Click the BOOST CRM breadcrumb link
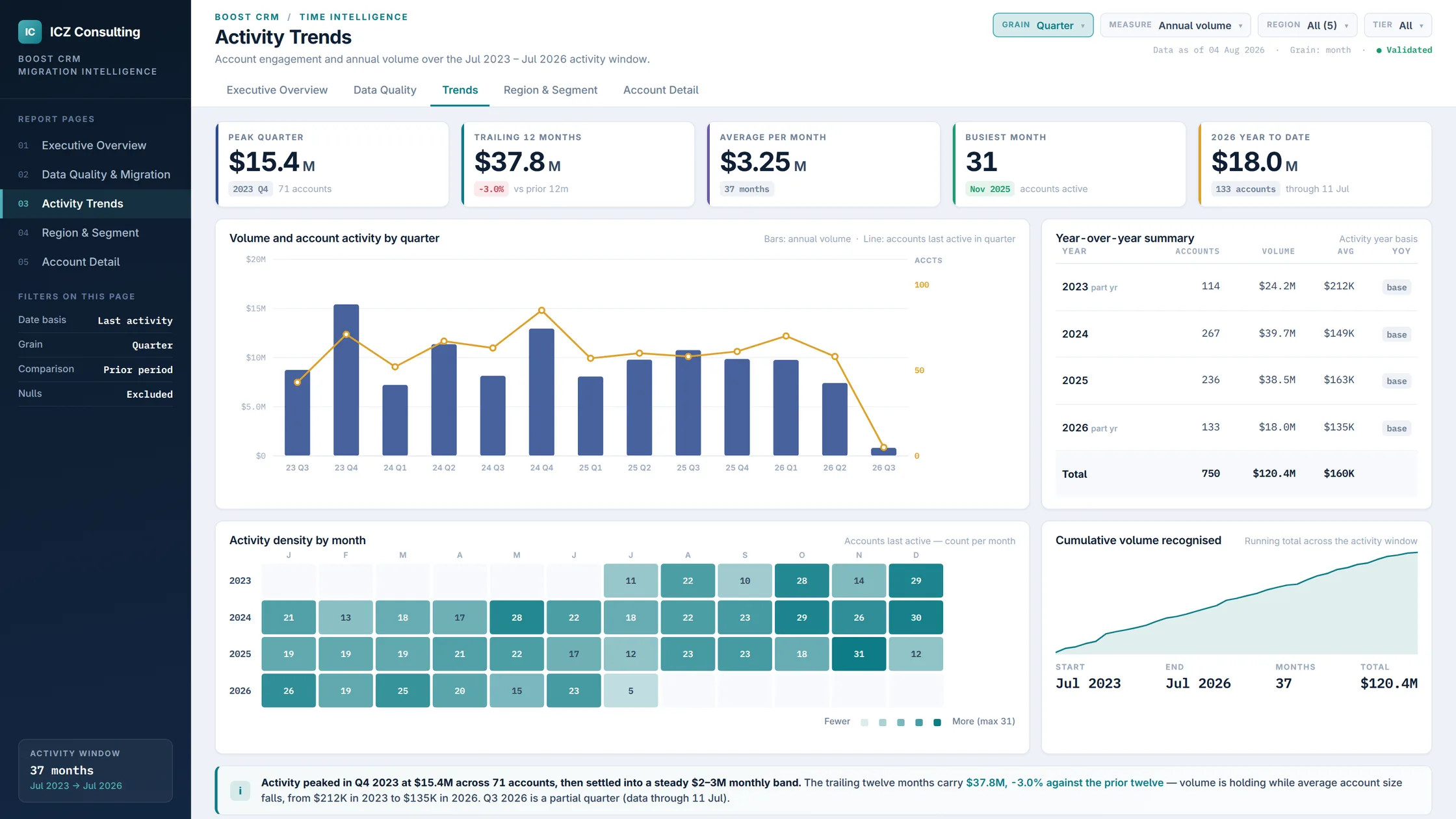The image size is (1456, 819). point(247,17)
